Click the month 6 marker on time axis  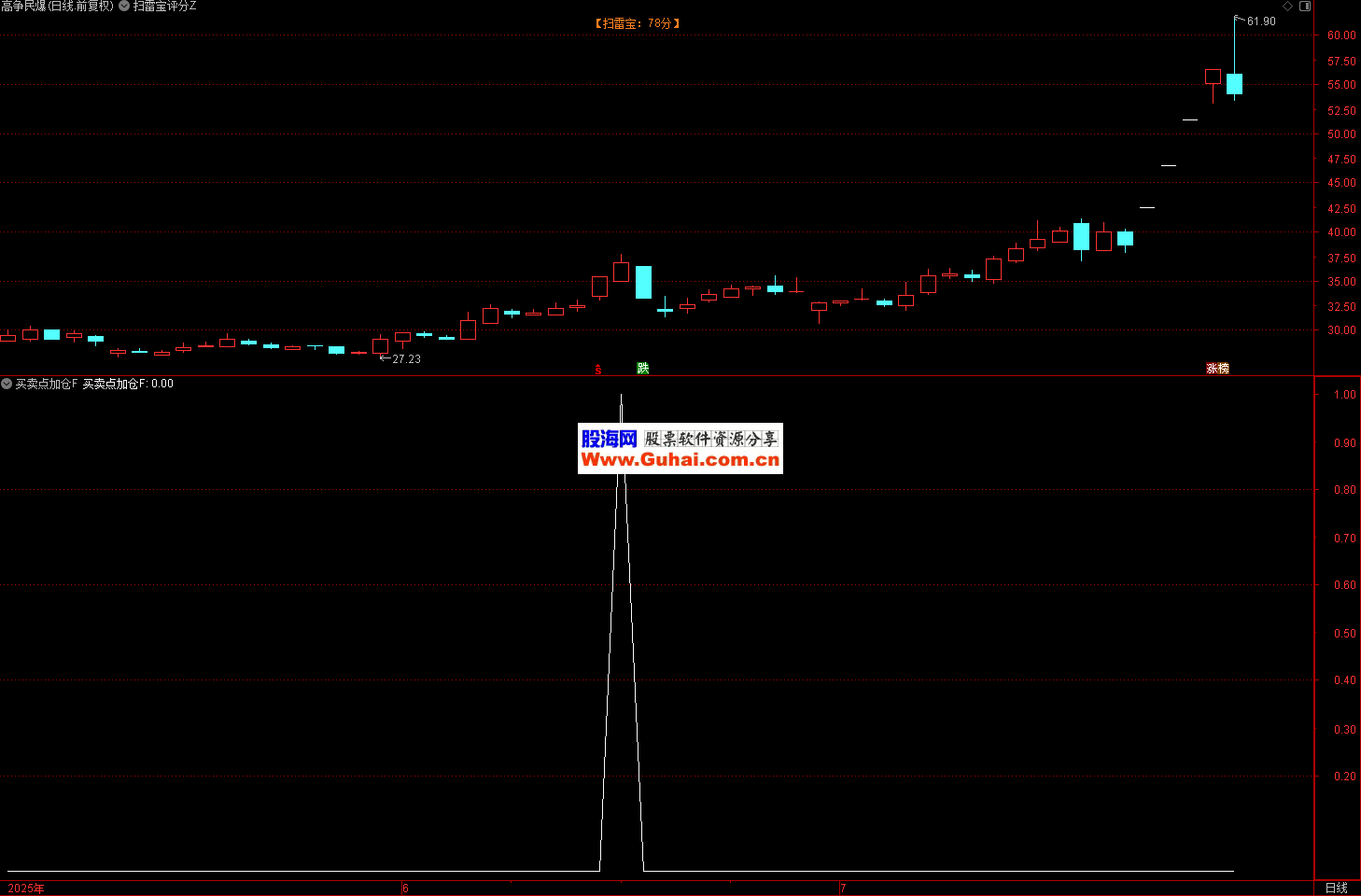(405, 888)
